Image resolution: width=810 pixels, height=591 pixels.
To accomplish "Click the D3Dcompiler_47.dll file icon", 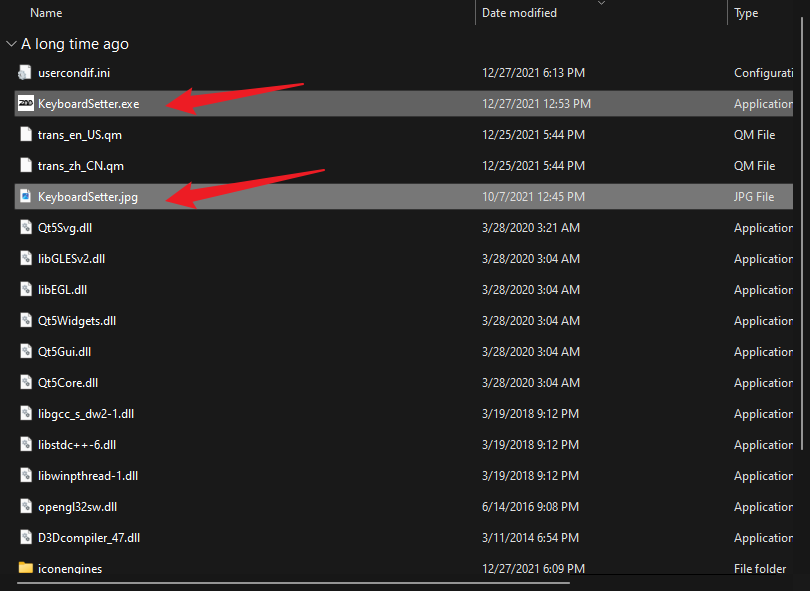I will [x=25, y=537].
